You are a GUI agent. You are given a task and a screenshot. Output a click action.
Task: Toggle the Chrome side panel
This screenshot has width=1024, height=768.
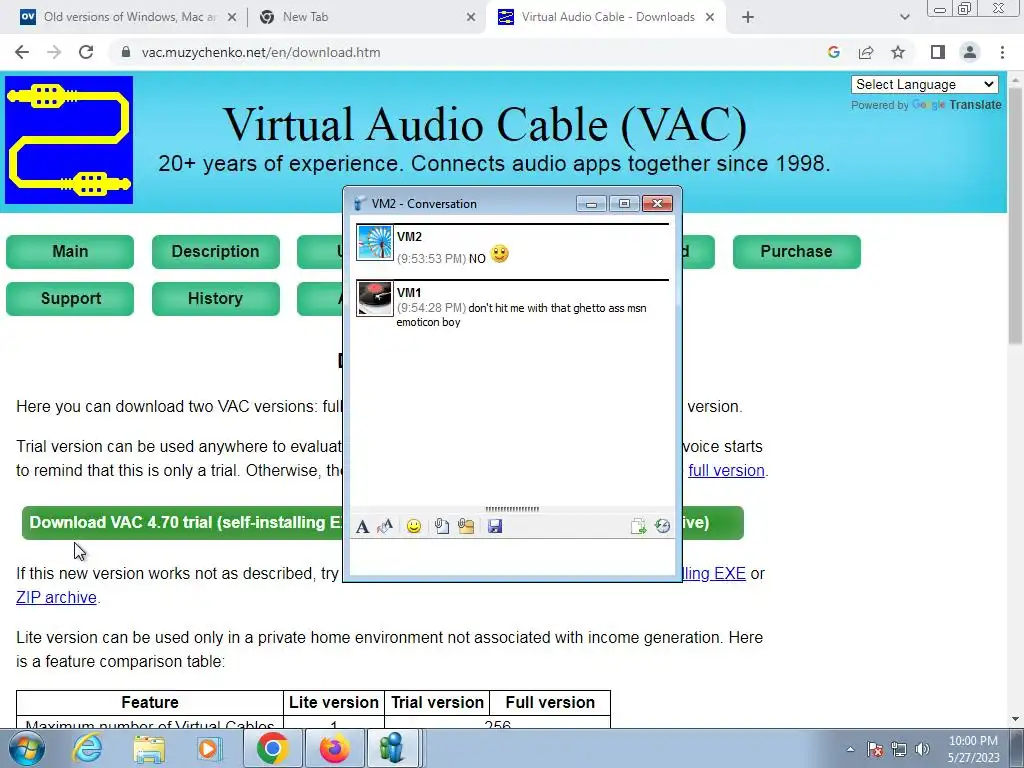(938, 52)
